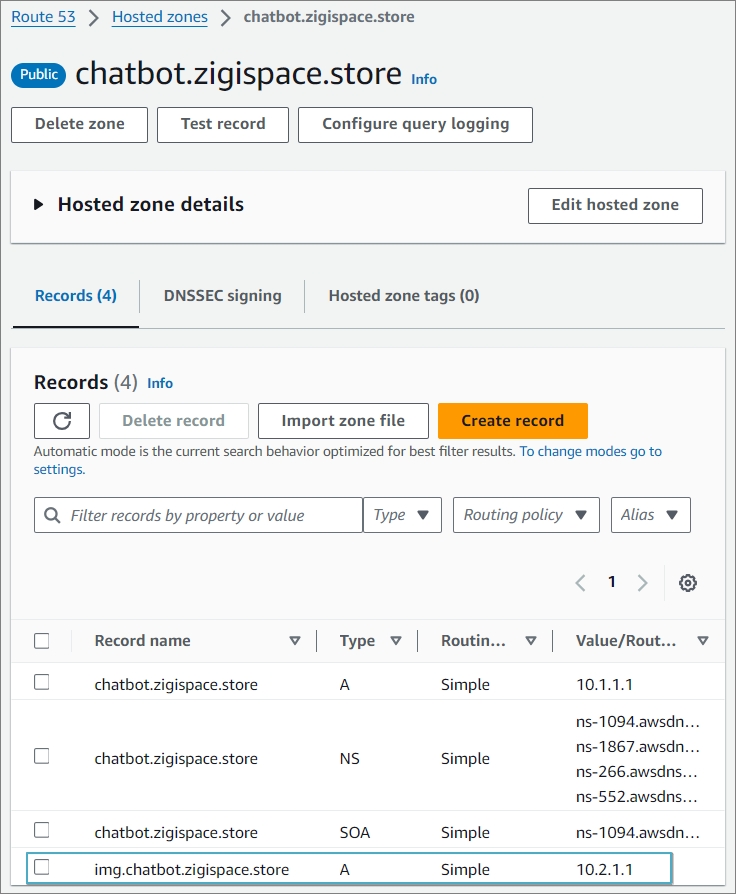Image resolution: width=736 pixels, height=894 pixels.
Task: Click the orange Create record button
Action: click(x=513, y=421)
